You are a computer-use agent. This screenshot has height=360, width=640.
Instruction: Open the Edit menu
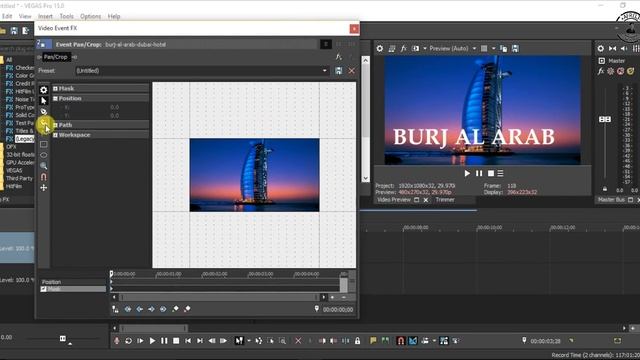(x=7, y=16)
